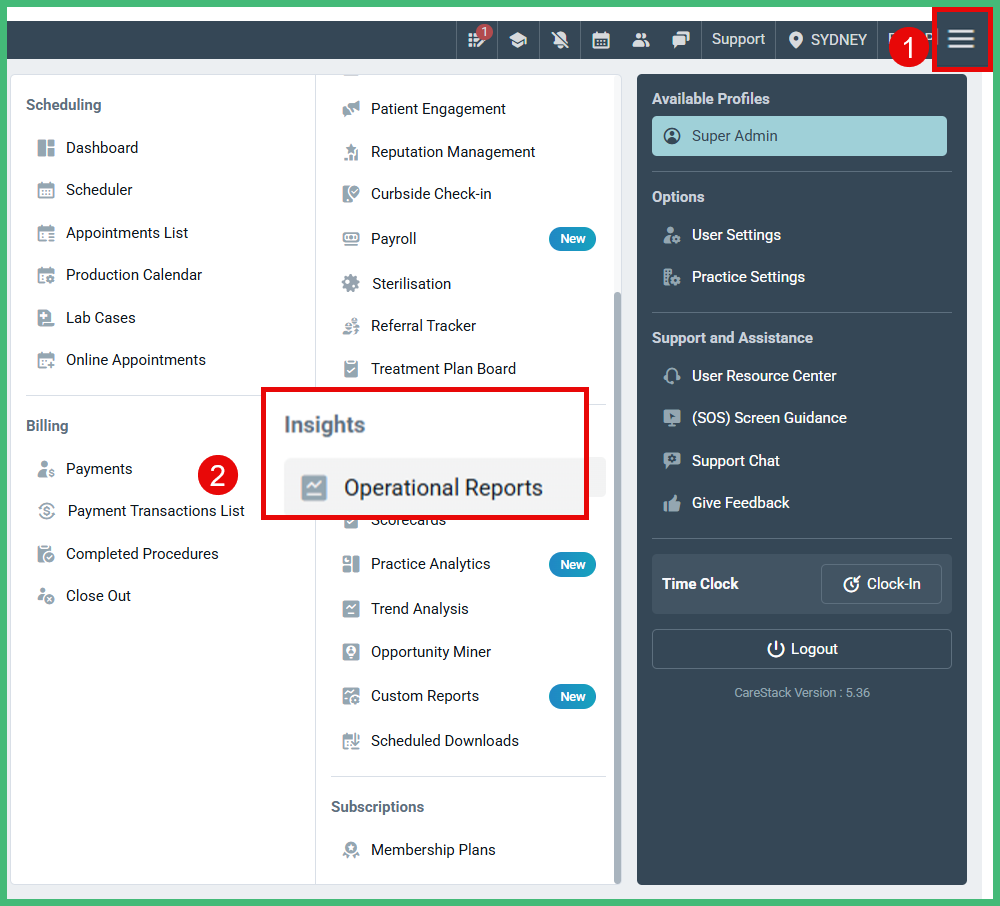Click the patients icon in the top toolbar

click(x=641, y=39)
